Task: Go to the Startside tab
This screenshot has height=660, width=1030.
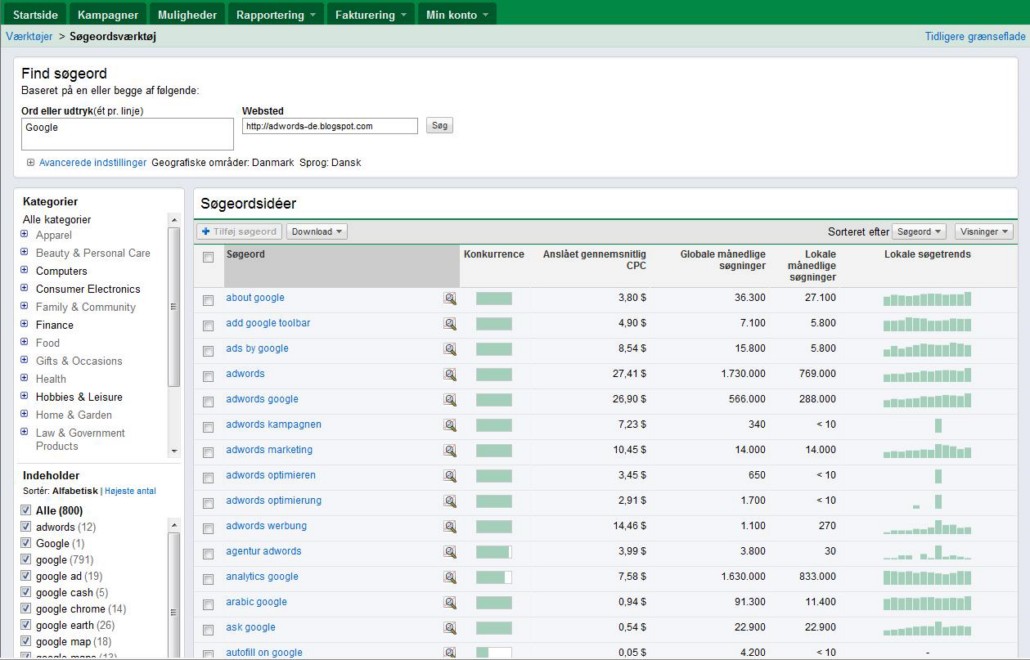Action: [x=35, y=14]
